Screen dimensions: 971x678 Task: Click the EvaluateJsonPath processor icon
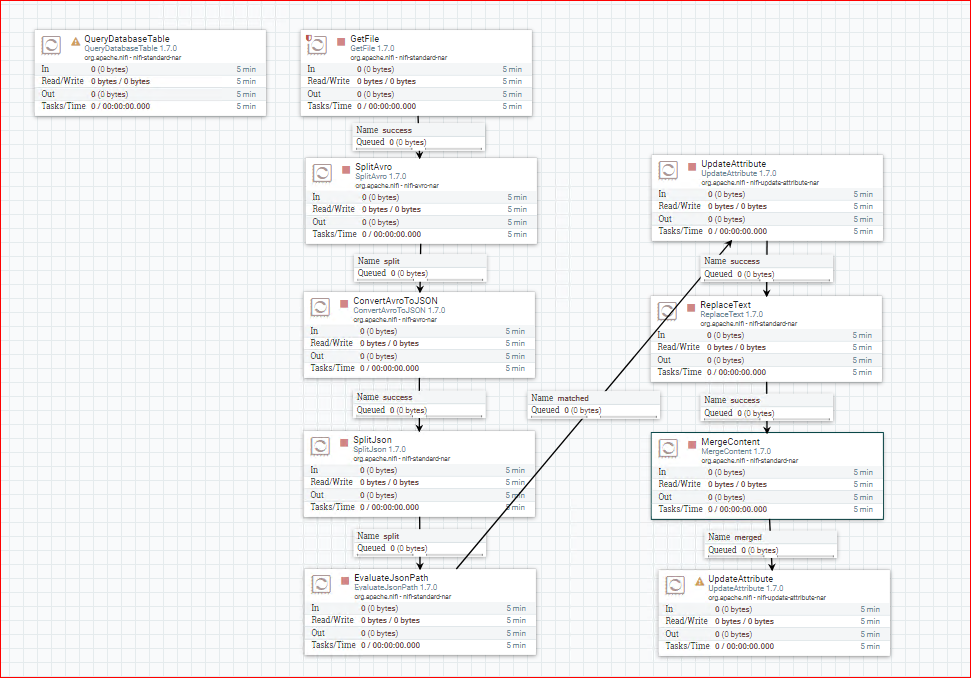321,584
